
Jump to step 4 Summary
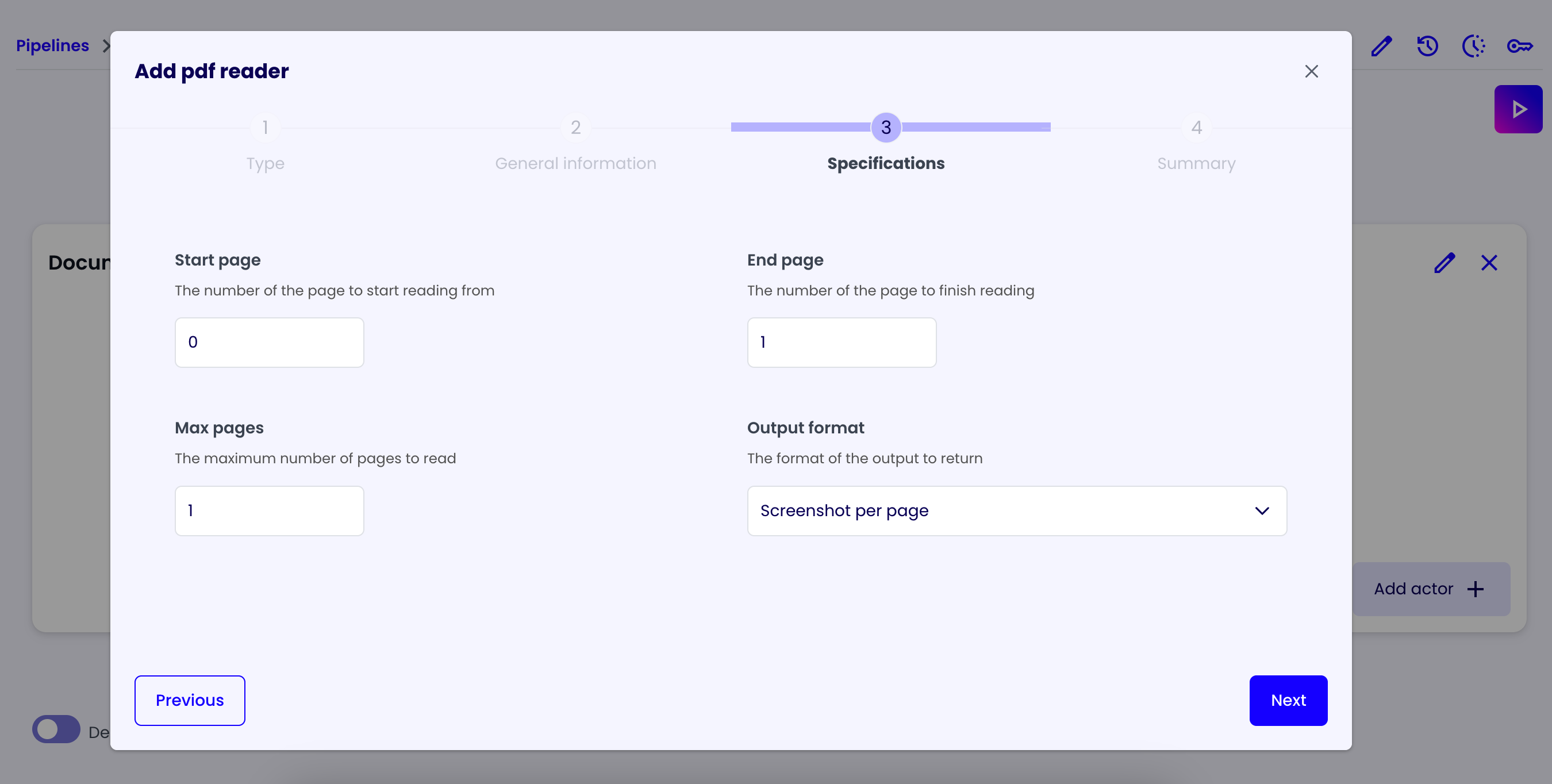pos(1196,127)
